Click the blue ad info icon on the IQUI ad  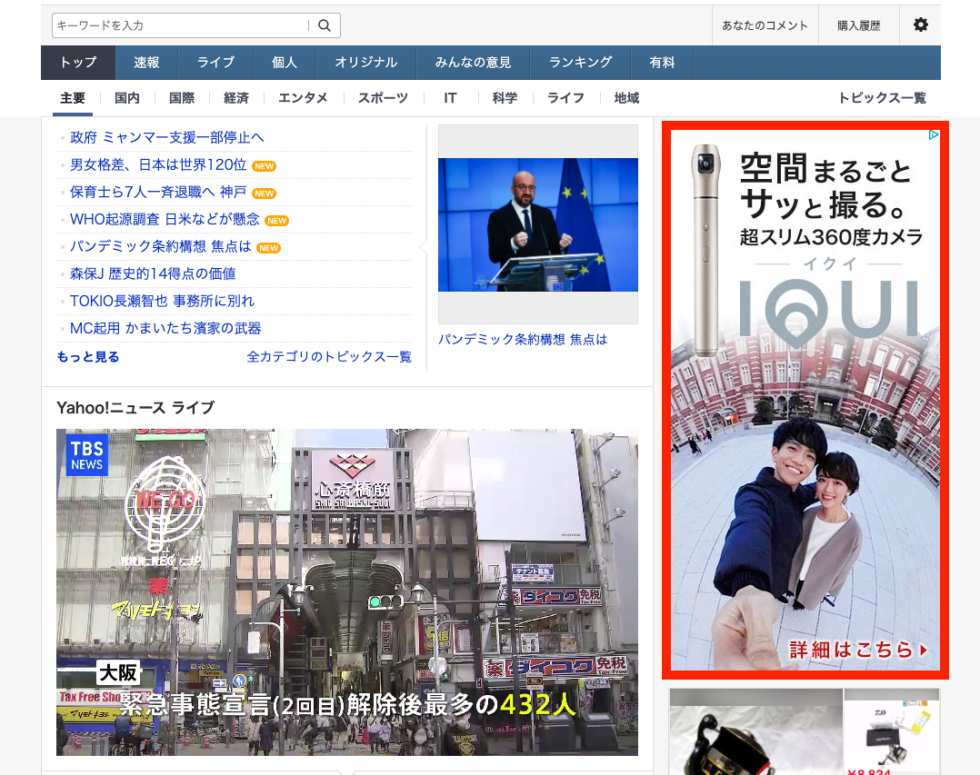click(x=933, y=133)
